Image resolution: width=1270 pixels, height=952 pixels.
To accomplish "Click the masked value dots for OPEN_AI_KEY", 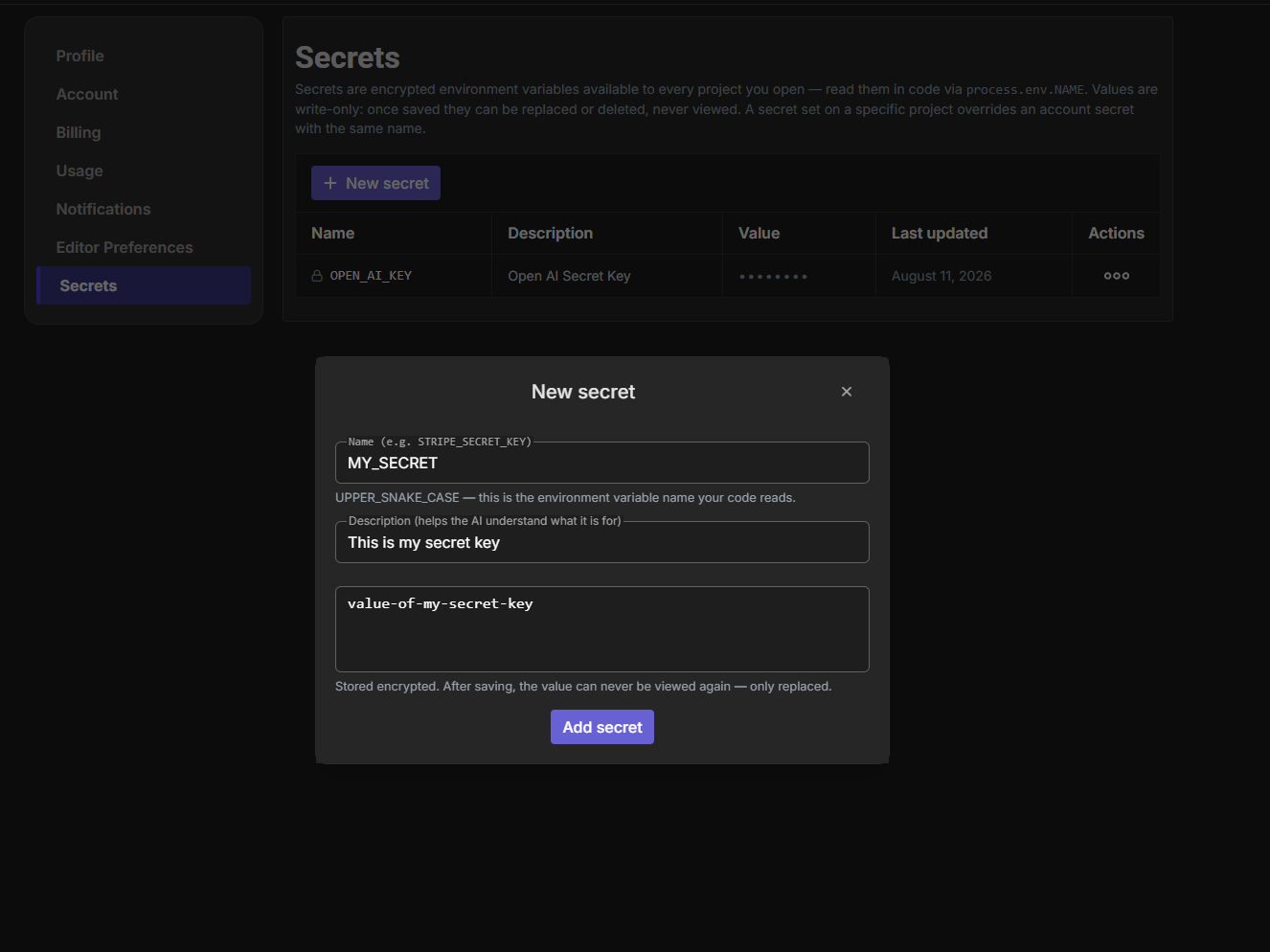I will tap(773, 277).
